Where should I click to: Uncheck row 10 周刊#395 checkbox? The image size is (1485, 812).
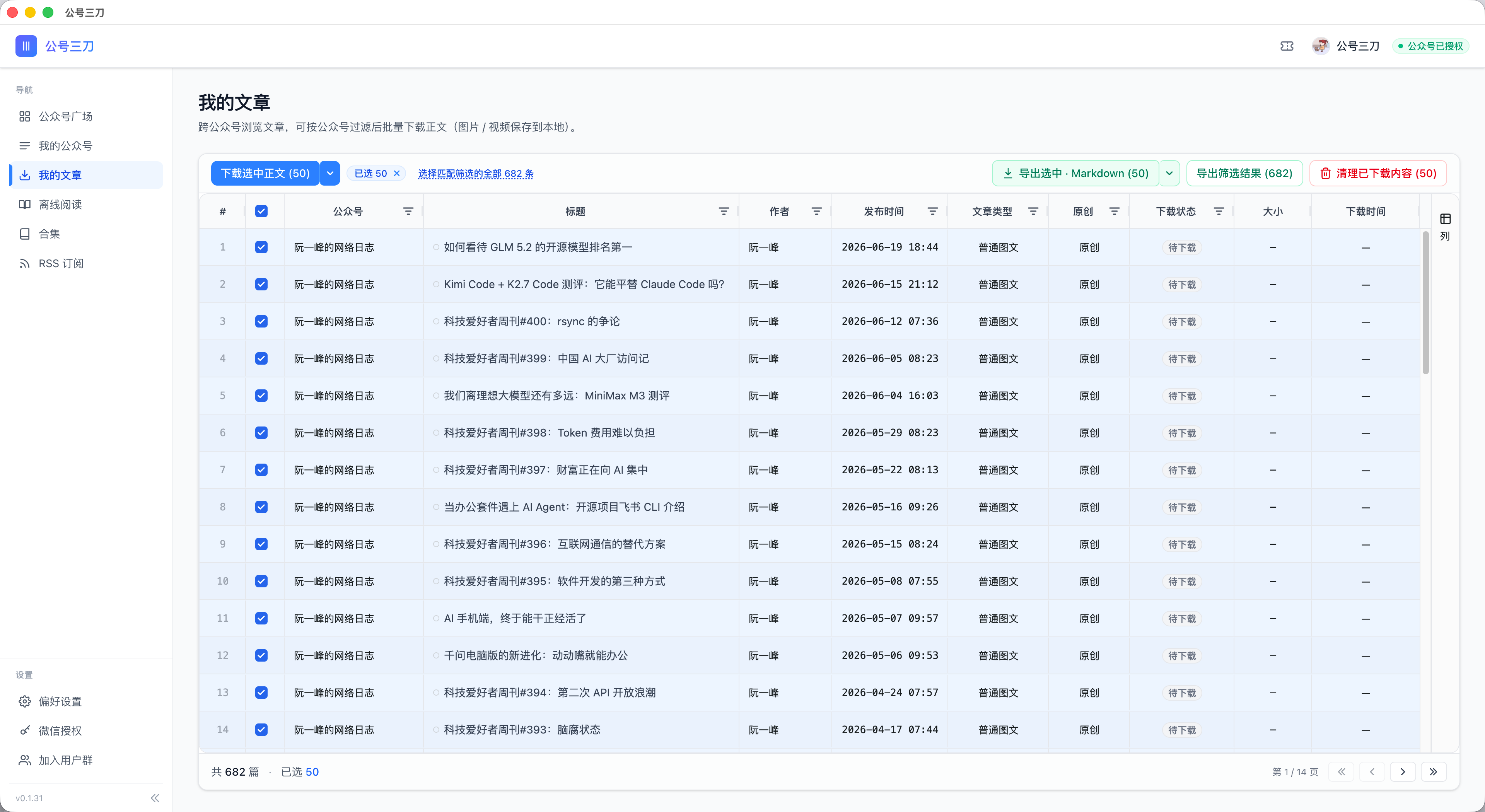(x=261, y=581)
